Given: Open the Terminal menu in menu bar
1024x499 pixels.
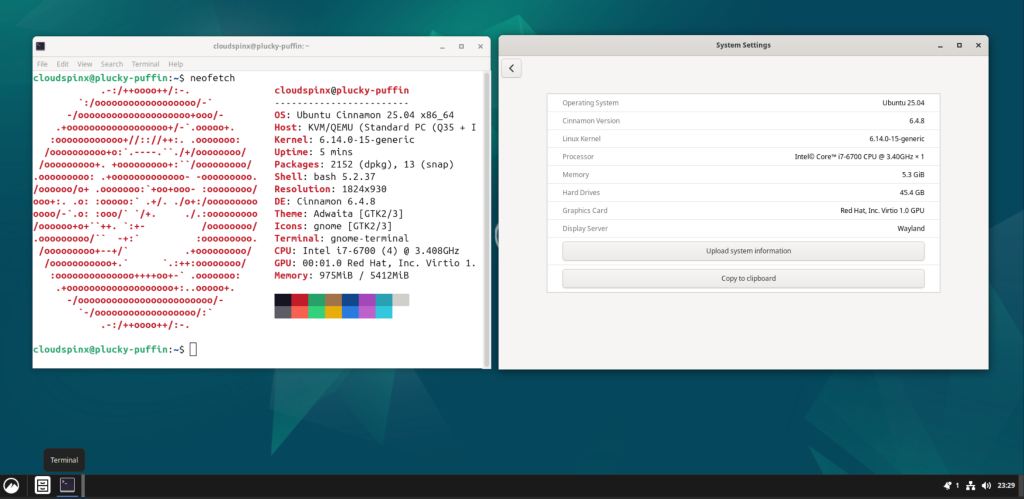Looking at the screenshot, I should (x=145, y=64).
